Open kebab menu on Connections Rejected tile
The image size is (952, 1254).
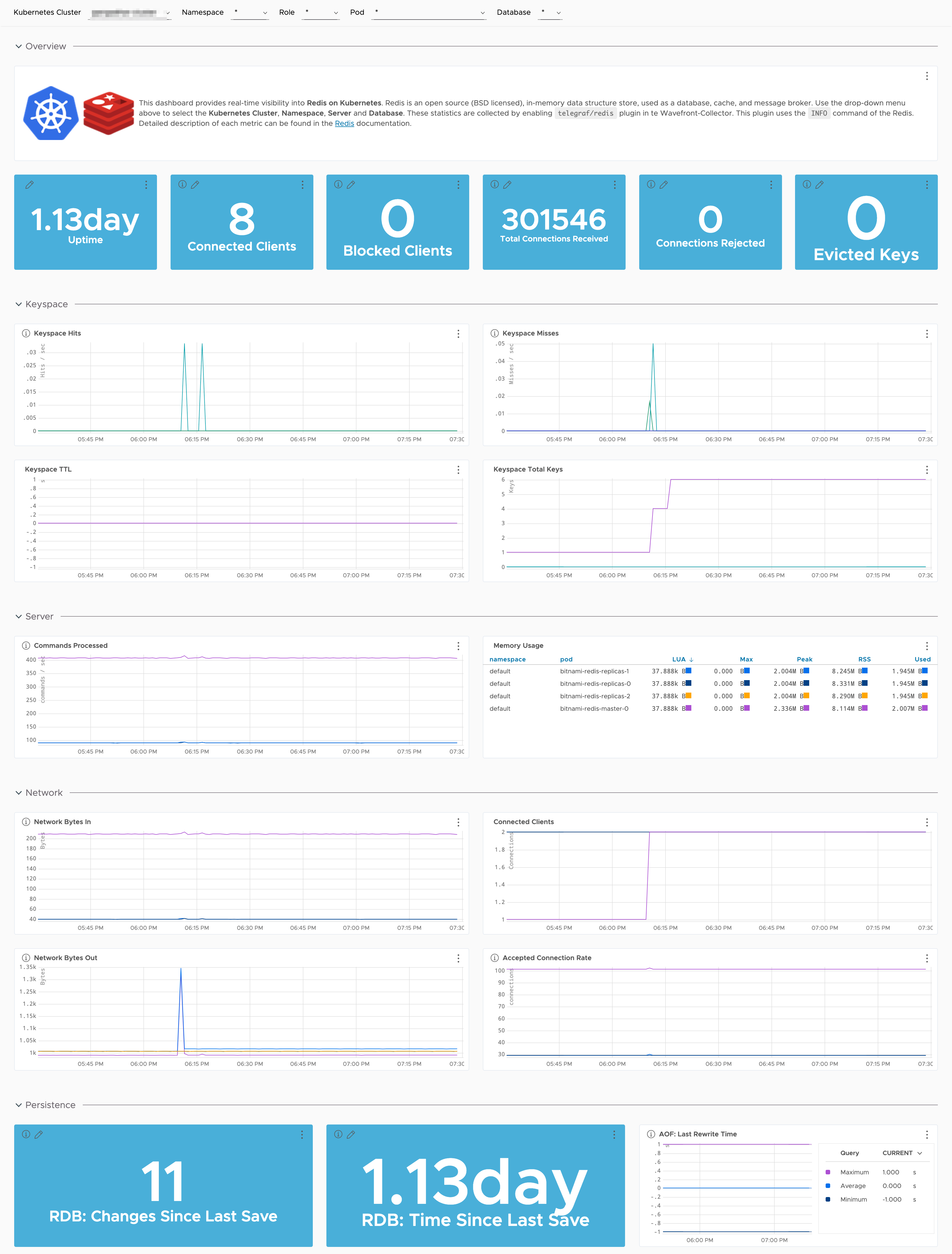771,185
